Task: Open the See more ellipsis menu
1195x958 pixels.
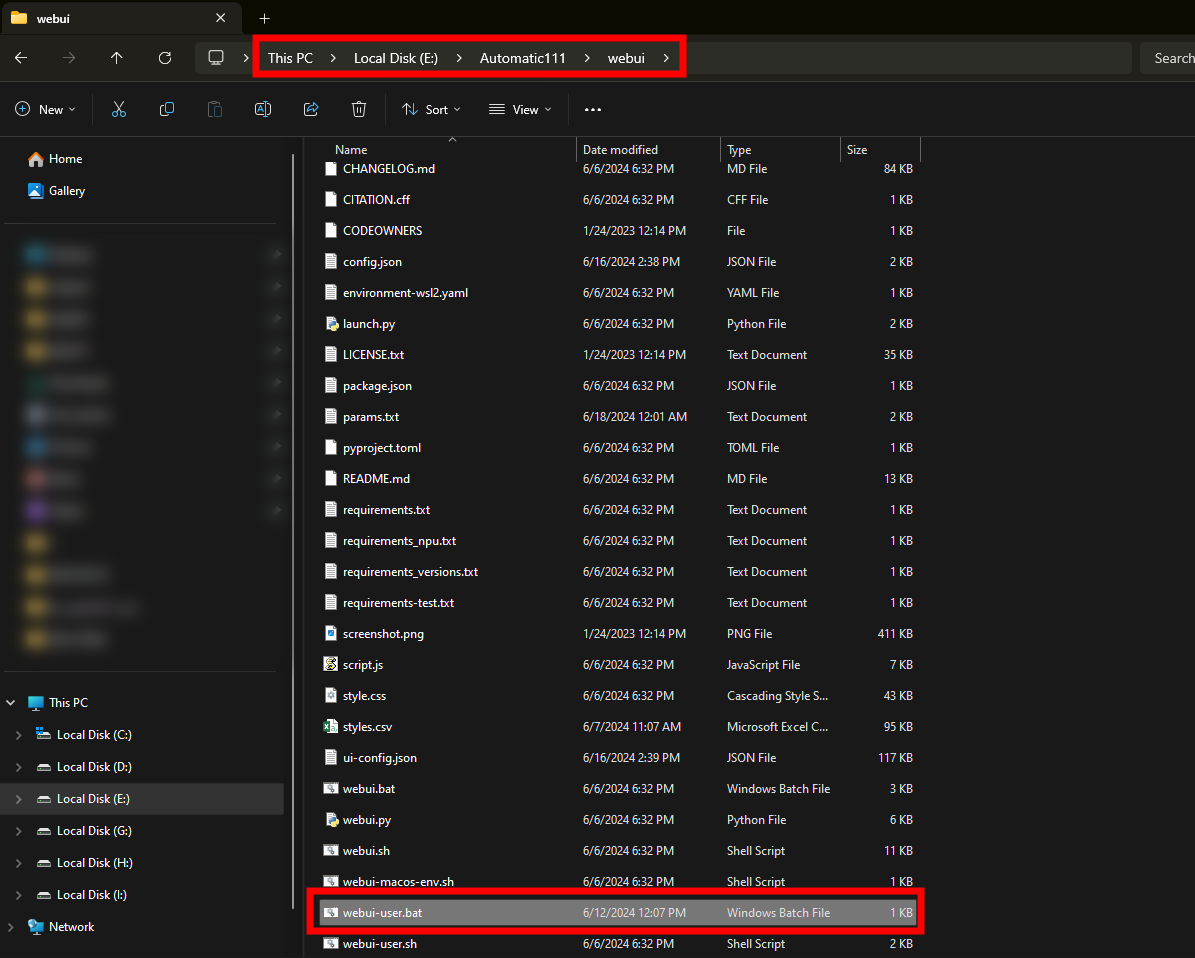Action: (593, 109)
